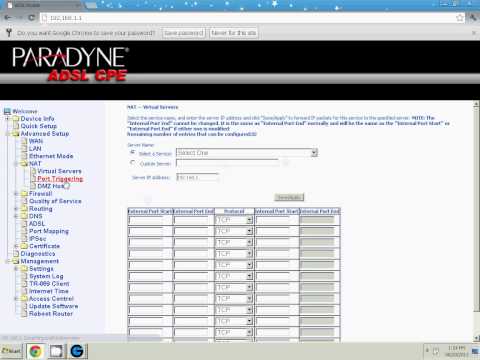
Task: Click the Server IP Address field
Action: [x=197, y=177]
